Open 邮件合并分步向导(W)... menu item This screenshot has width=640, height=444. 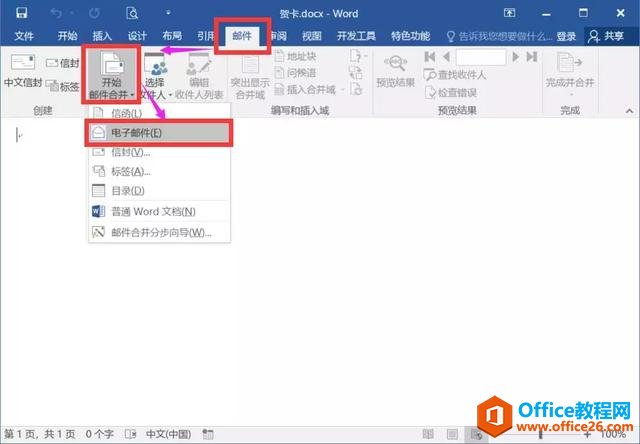[x=160, y=233]
